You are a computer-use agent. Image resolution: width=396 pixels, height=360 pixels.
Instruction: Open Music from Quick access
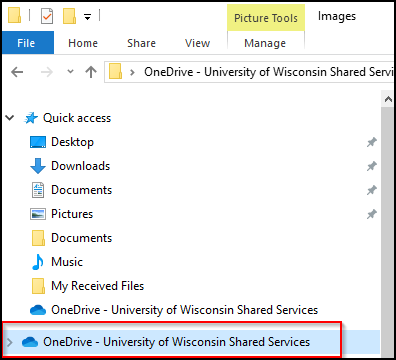(67, 262)
